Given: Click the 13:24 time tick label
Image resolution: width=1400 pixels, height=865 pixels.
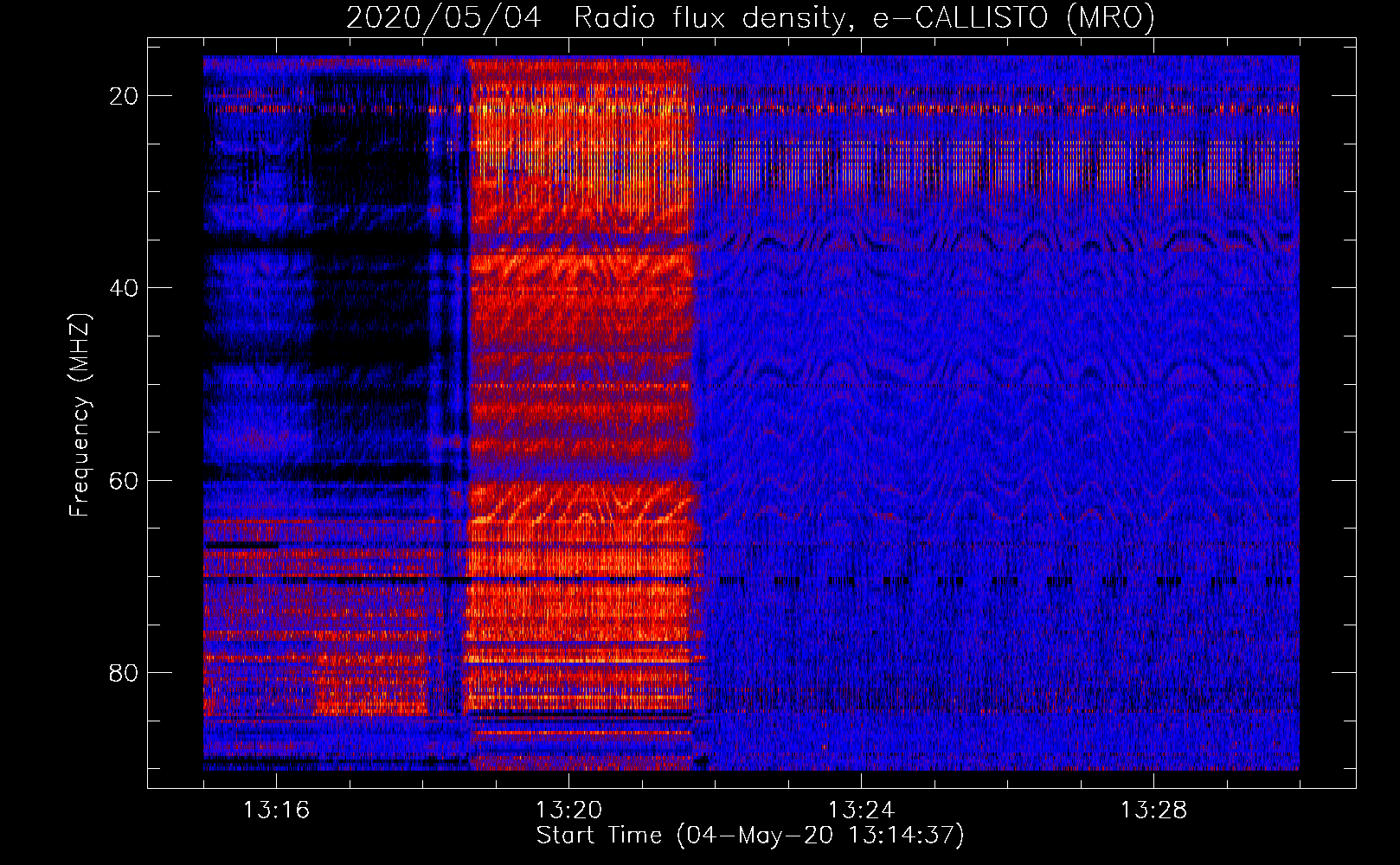Looking at the screenshot, I should [861, 811].
